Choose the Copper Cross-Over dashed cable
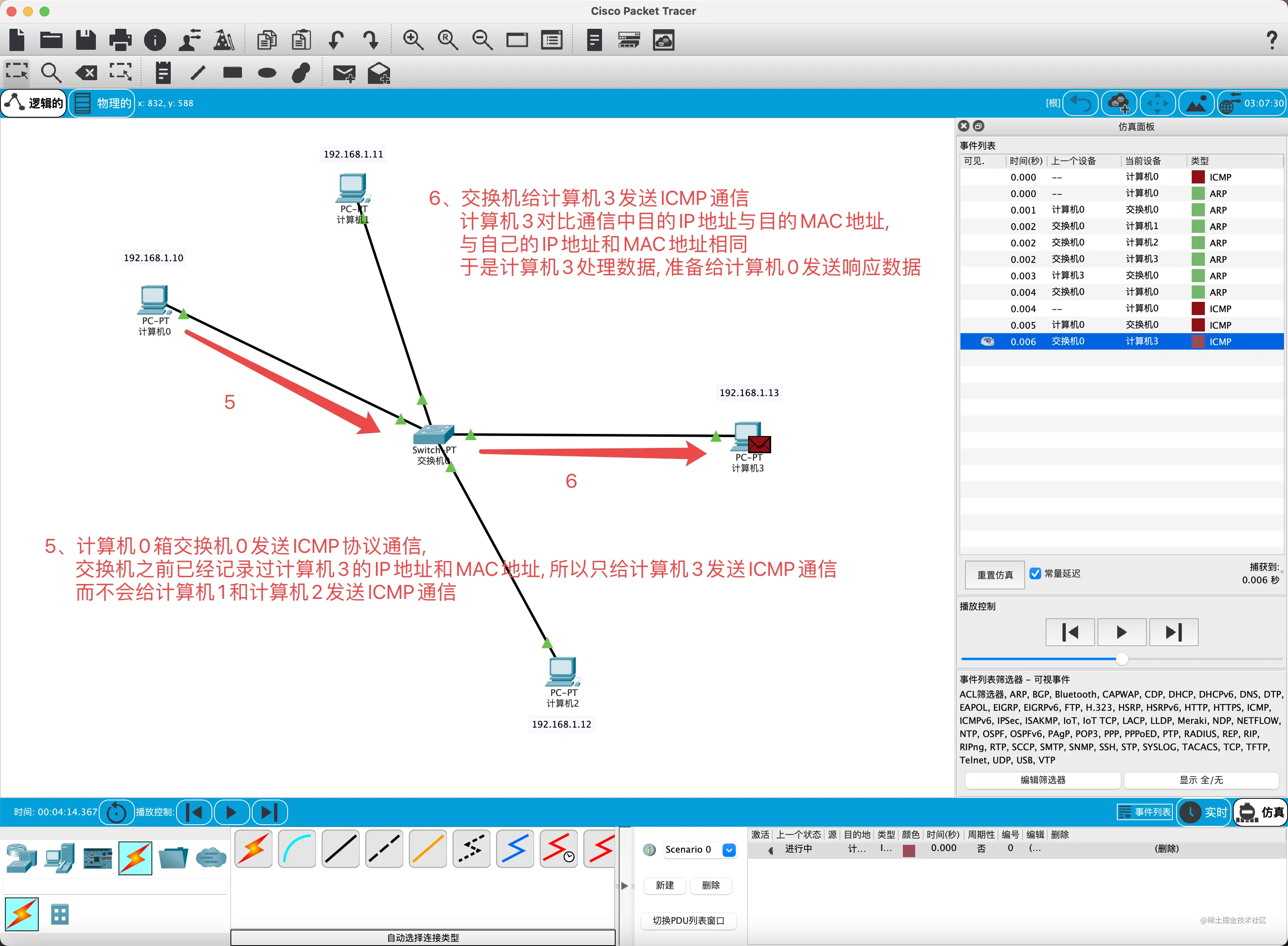The image size is (1288, 946). (x=384, y=849)
